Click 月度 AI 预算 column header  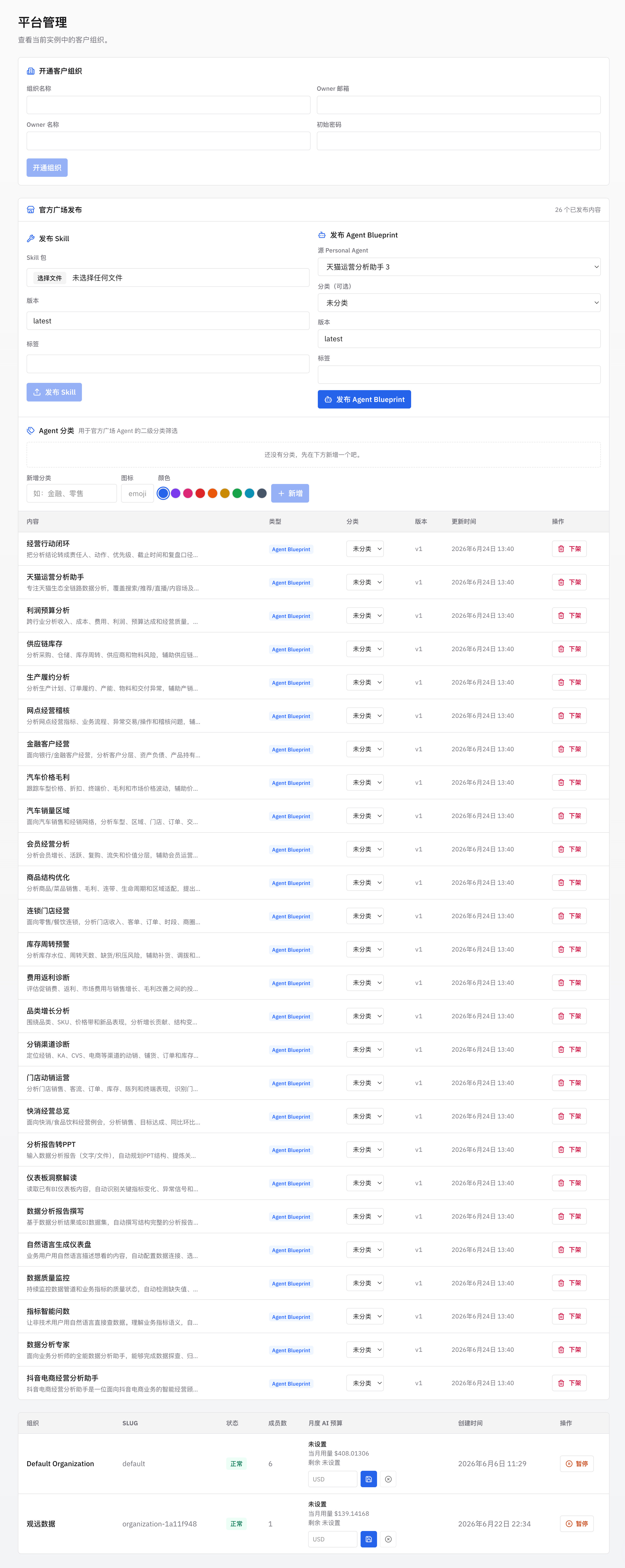coord(325,1423)
